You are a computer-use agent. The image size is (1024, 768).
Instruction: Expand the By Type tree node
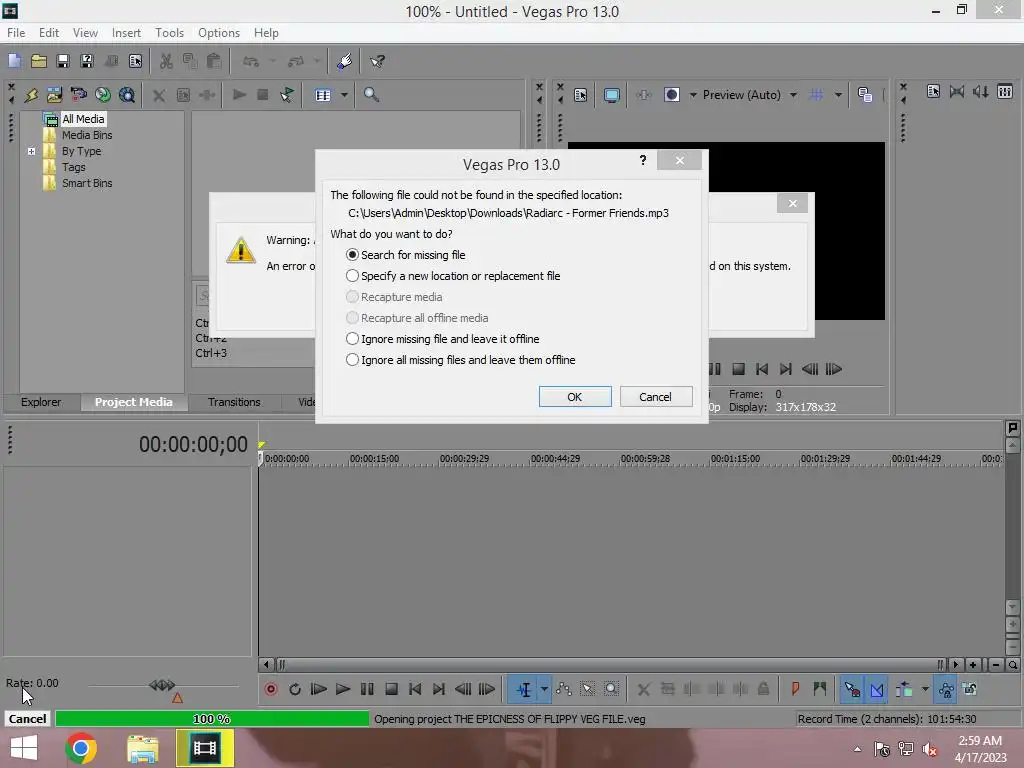pyautogui.click(x=31, y=152)
